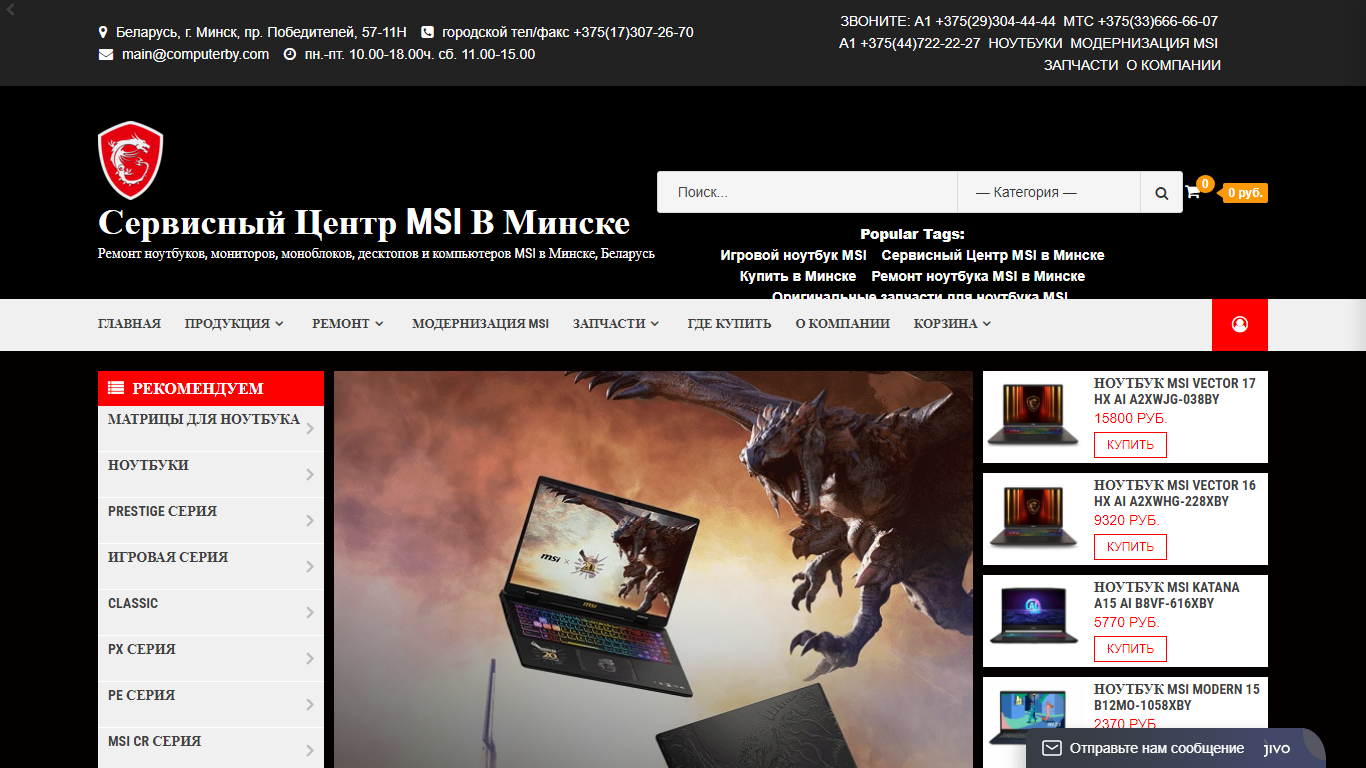The height and width of the screenshot is (768, 1366).
Task: Open МОДЕРНИЗАЦИЯ MSI link in top header
Action: tap(1144, 43)
